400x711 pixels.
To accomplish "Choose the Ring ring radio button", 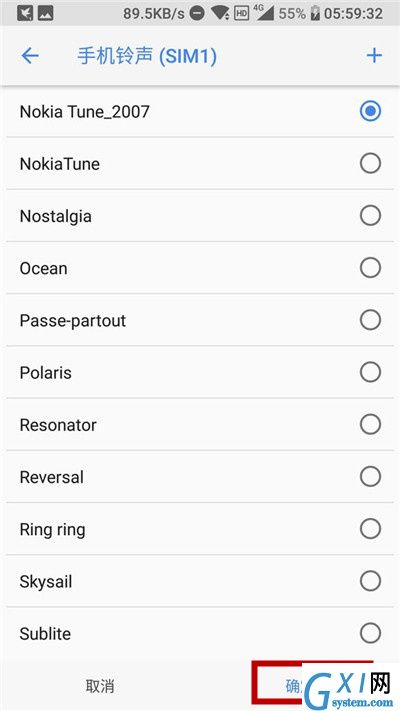I will pyautogui.click(x=370, y=529).
